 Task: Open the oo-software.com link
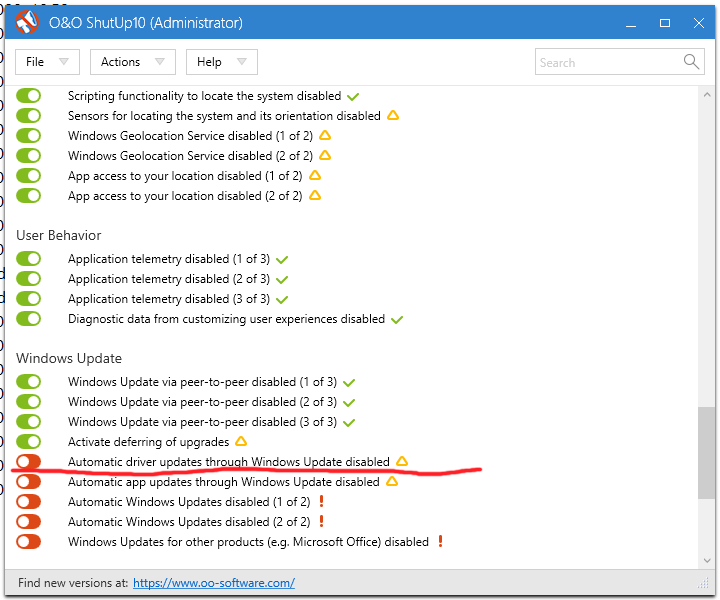(214, 583)
